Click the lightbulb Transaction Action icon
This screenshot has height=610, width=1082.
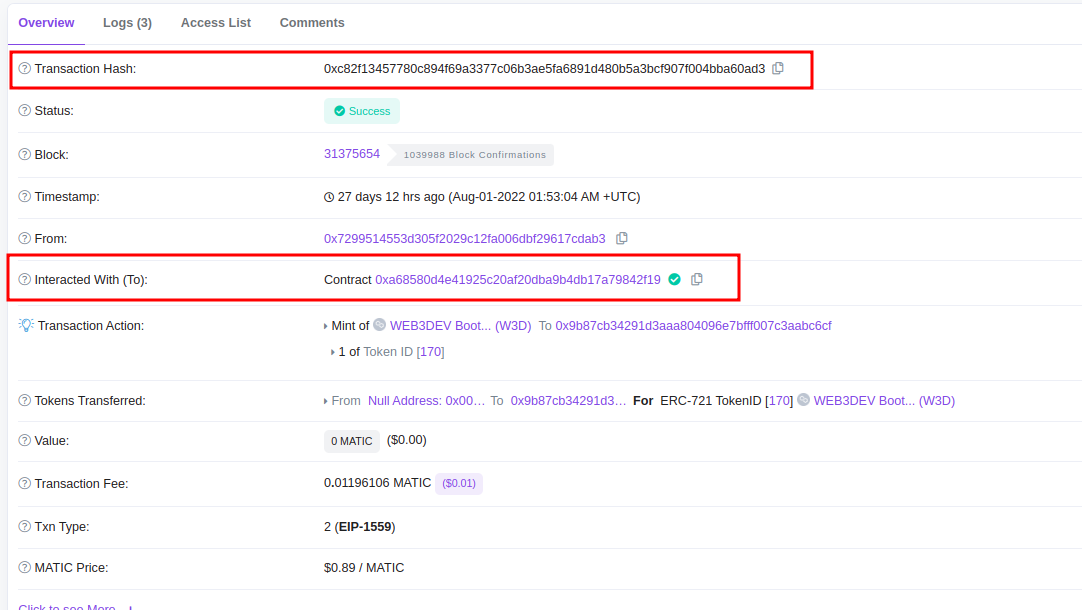(26, 325)
